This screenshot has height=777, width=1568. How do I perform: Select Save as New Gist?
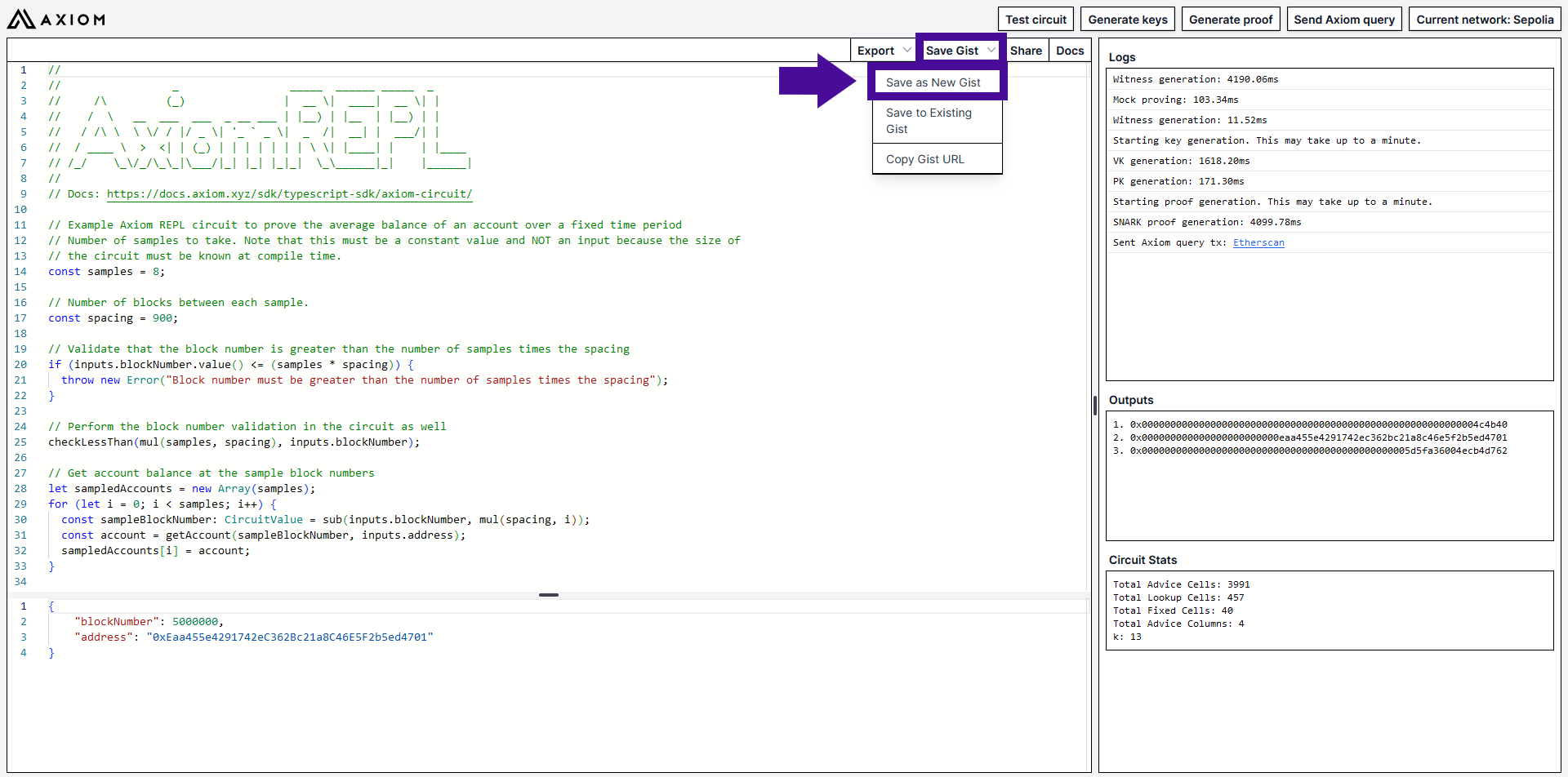(x=933, y=82)
